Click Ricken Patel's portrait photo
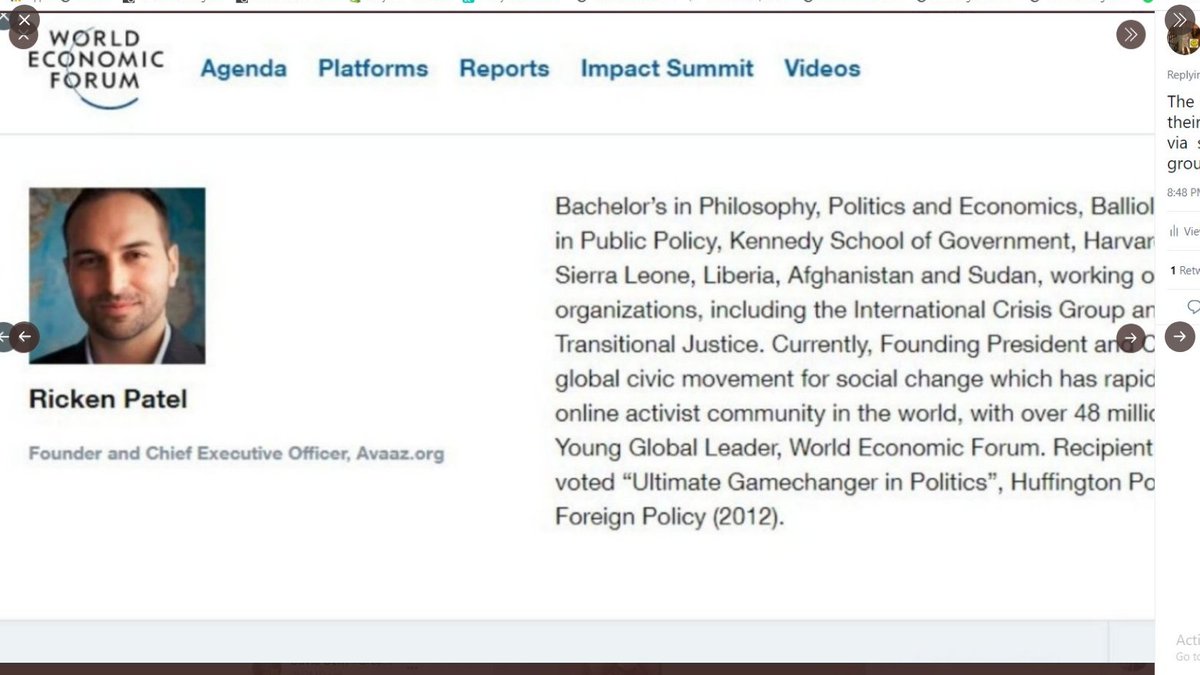 tap(117, 276)
